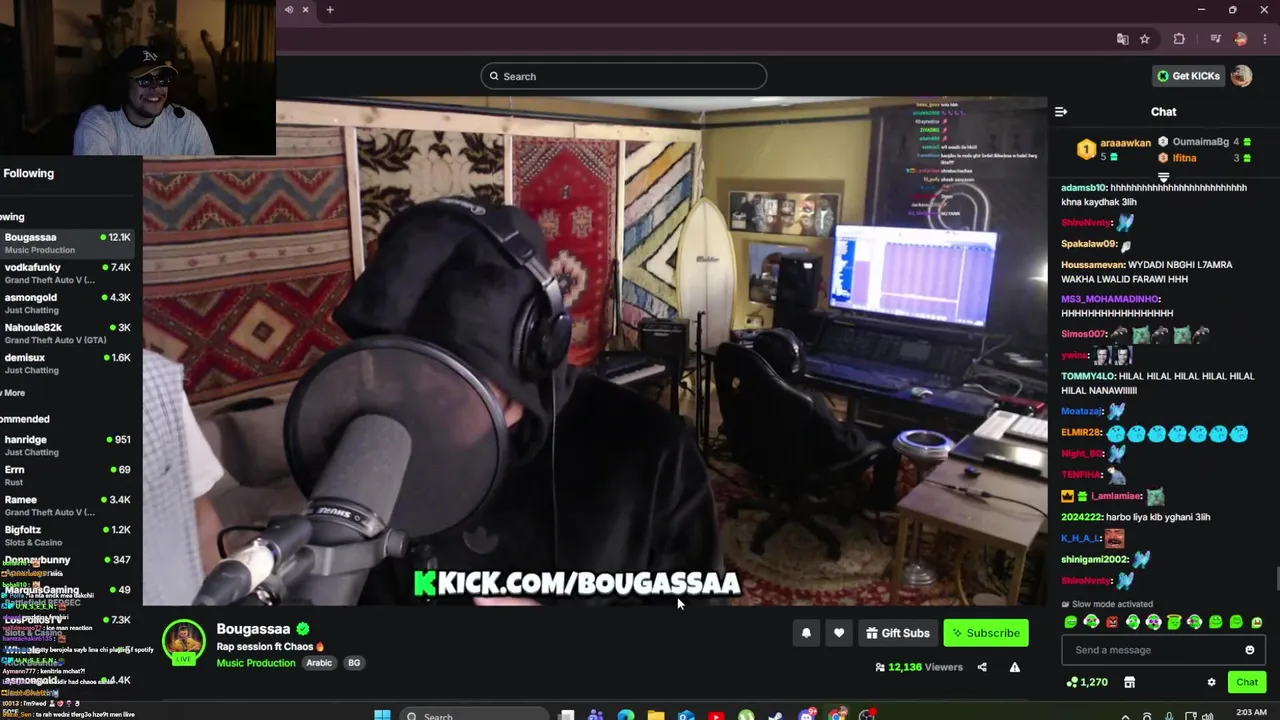
Task: Click the 1,270 channel points balance
Action: coord(1087,682)
